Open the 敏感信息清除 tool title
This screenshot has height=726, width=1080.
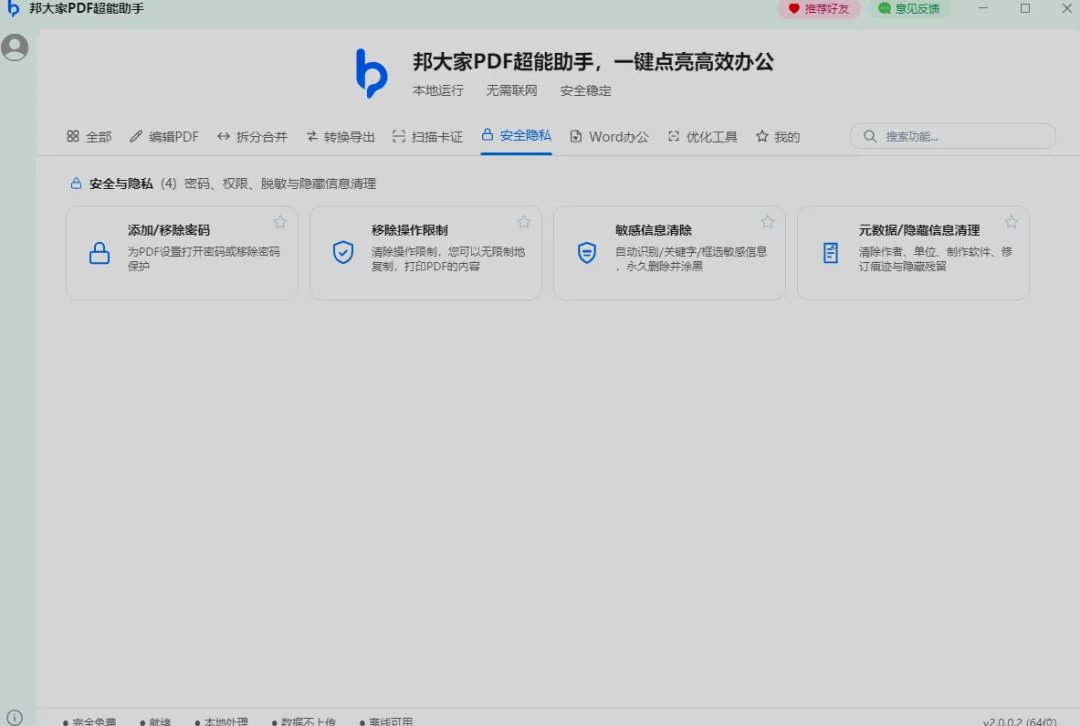pos(653,230)
